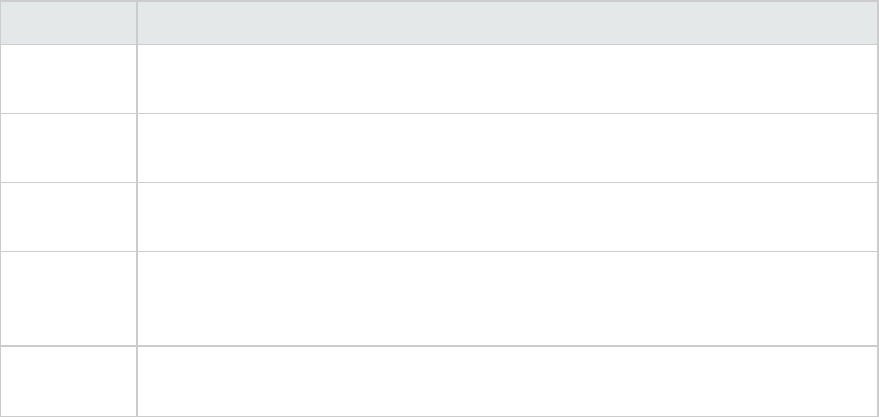Screen dimensions: 879x417
Task: Click the taller fourth row's right cell
Action: [x=507, y=298]
